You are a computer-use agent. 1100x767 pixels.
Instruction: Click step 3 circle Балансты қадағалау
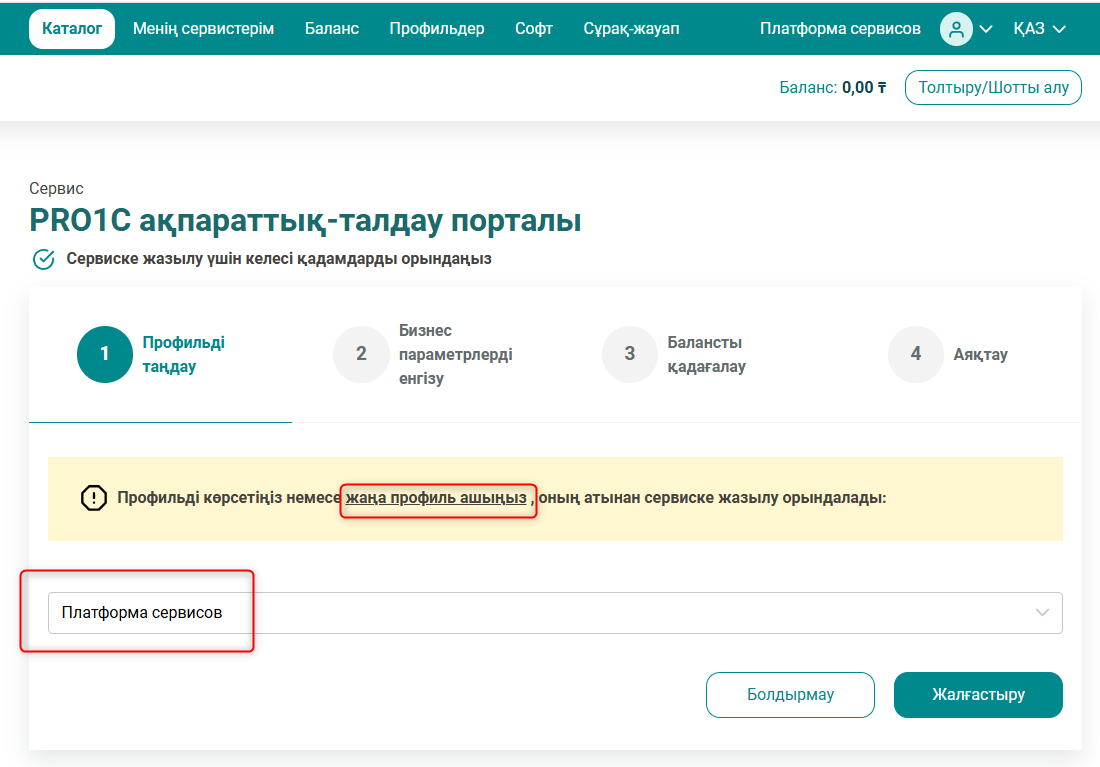[x=629, y=354]
